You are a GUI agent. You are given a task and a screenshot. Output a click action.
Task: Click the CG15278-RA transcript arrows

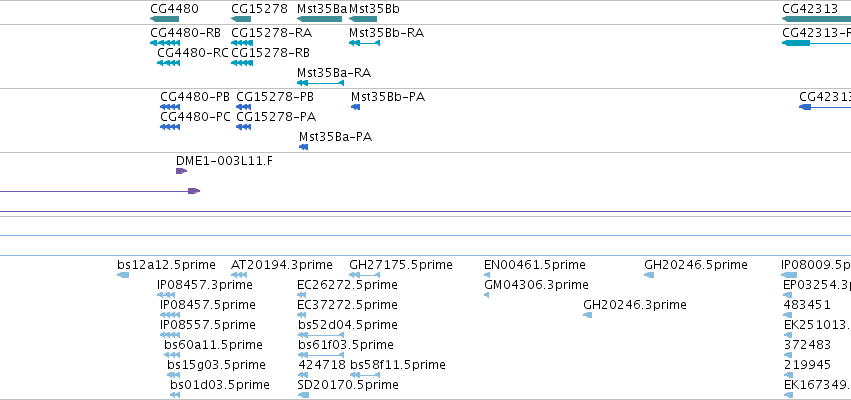tap(242, 43)
